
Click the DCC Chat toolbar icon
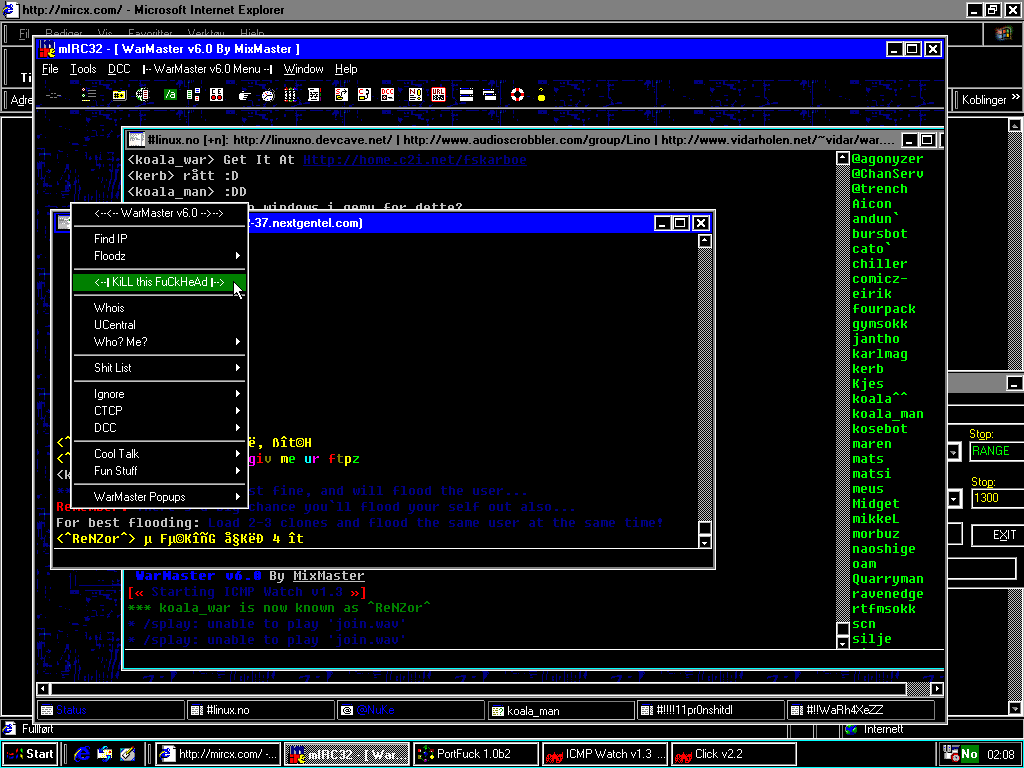364,95
